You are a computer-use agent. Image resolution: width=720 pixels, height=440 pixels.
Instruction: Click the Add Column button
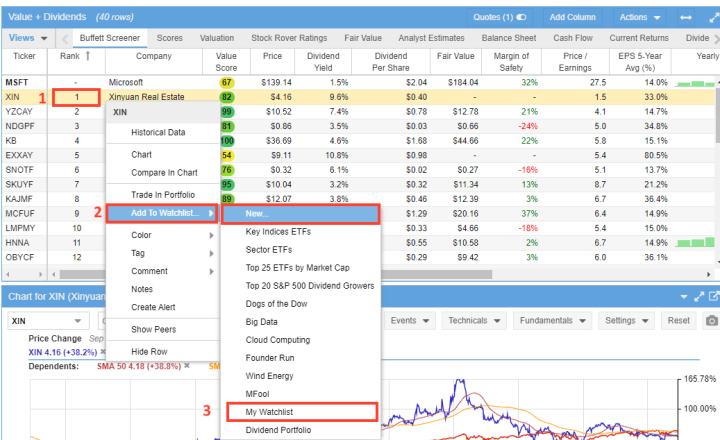tap(572, 17)
